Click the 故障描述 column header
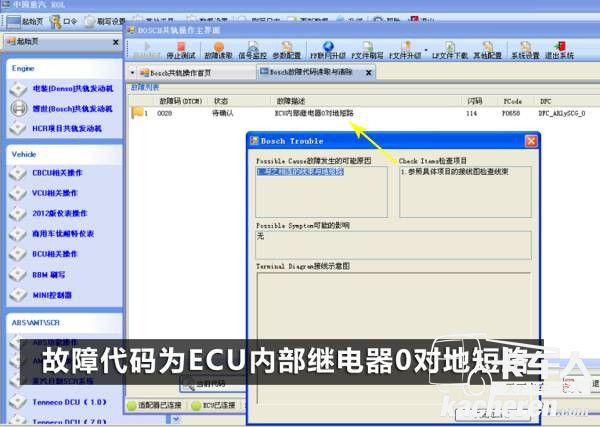 tap(290, 100)
